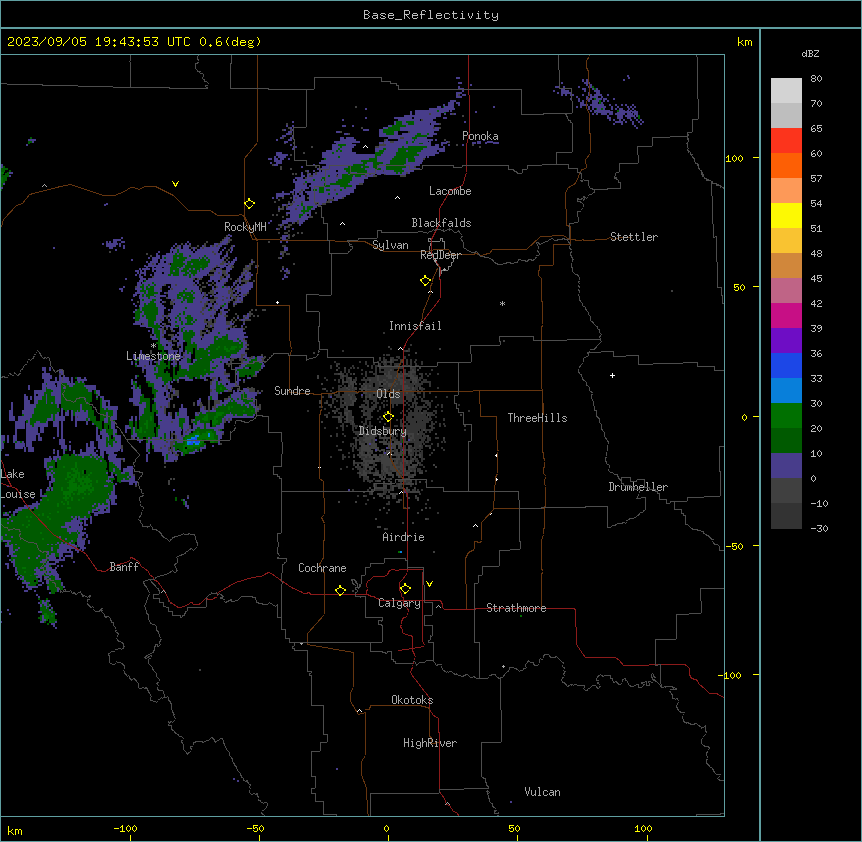
Task: Click the 2023/09/05 19:43:53 UTC timestamp
Action: 99,42
